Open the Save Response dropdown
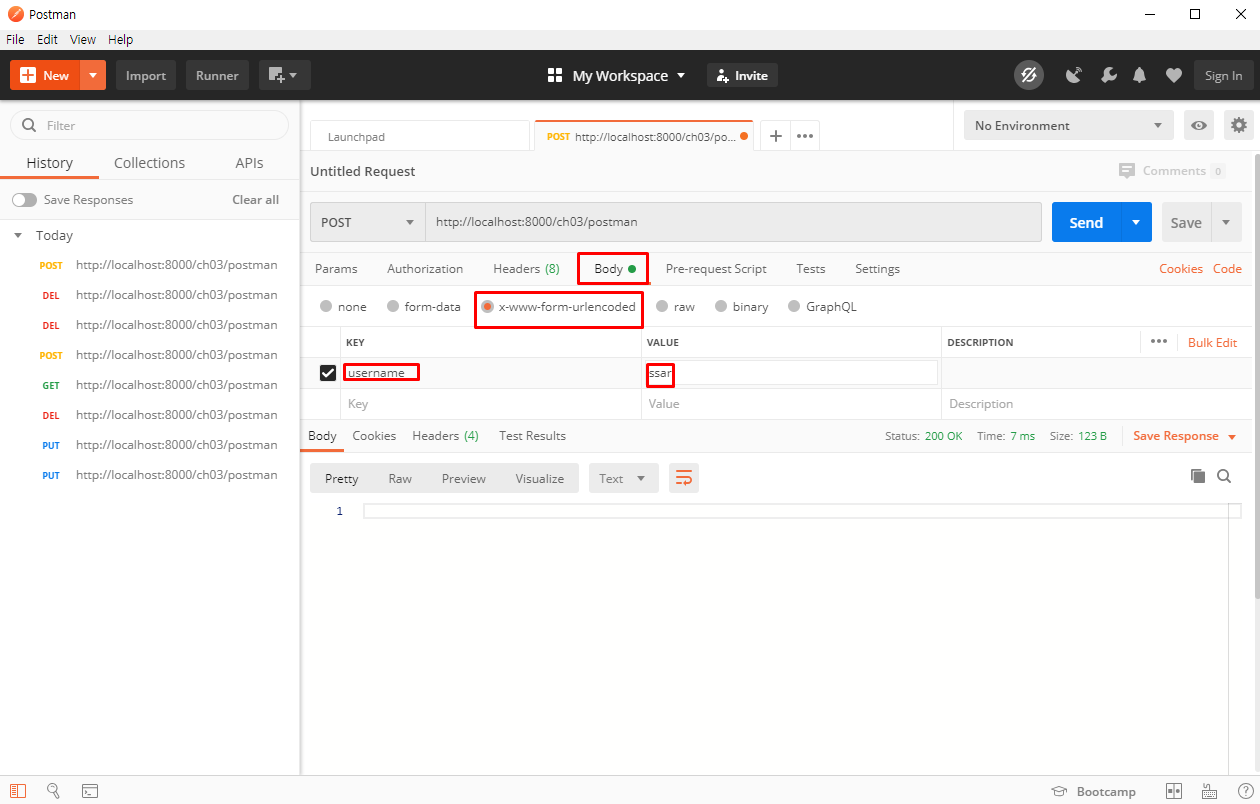1260x804 pixels. click(1185, 436)
